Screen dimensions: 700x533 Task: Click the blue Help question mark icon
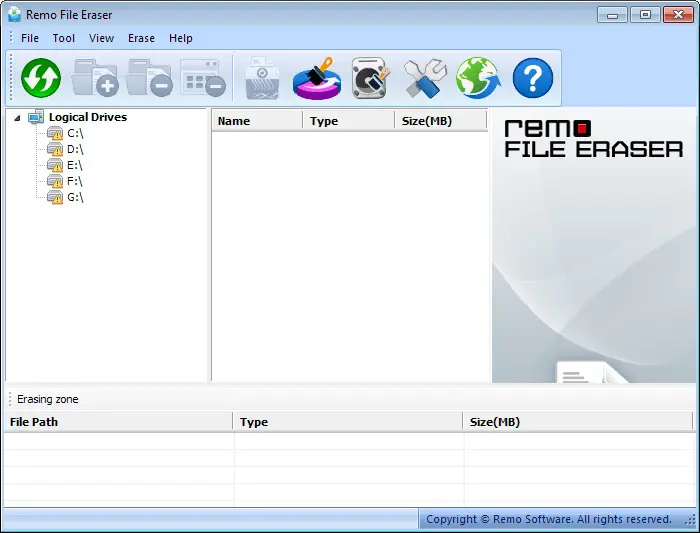(533, 78)
